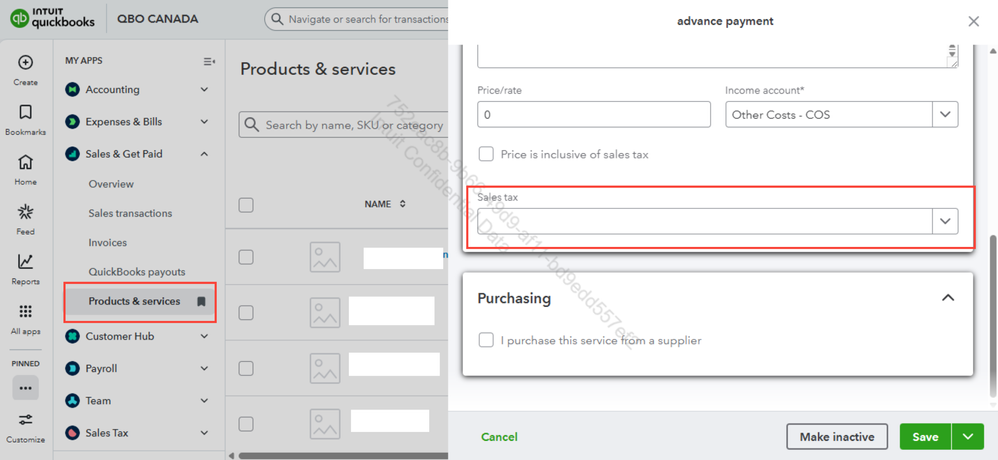Open the Create plus icon
The image size is (998, 460).
(25, 62)
